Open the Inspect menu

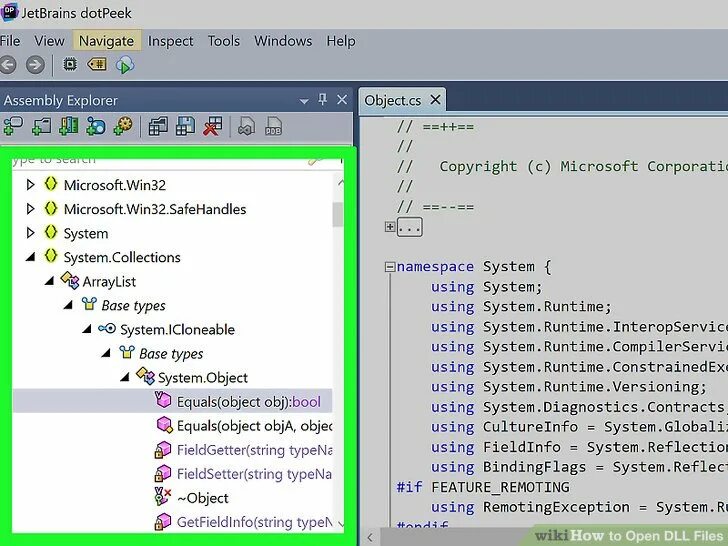[x=170, y=41]
